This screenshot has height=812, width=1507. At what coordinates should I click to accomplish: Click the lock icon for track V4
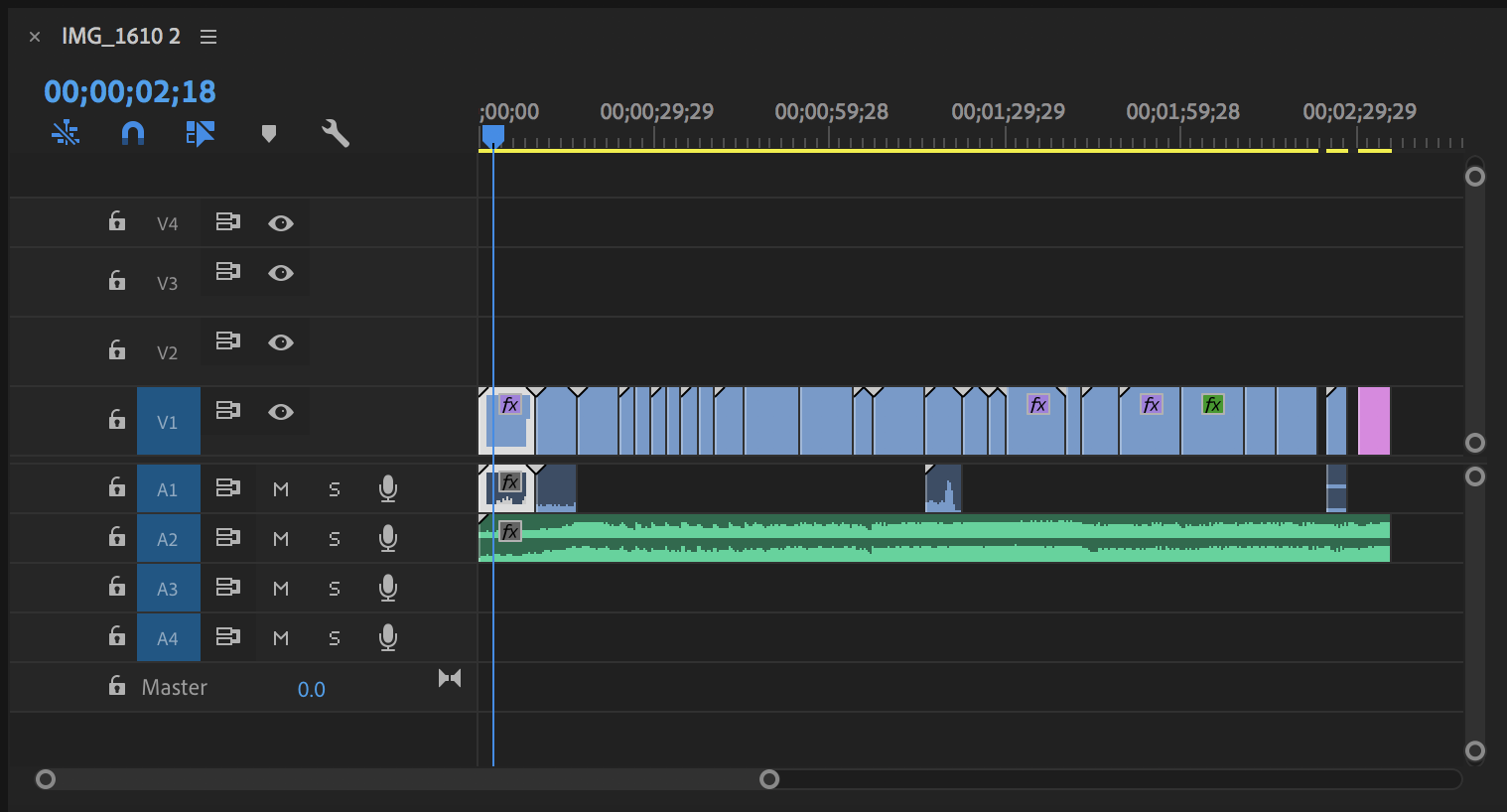(117, 222)
